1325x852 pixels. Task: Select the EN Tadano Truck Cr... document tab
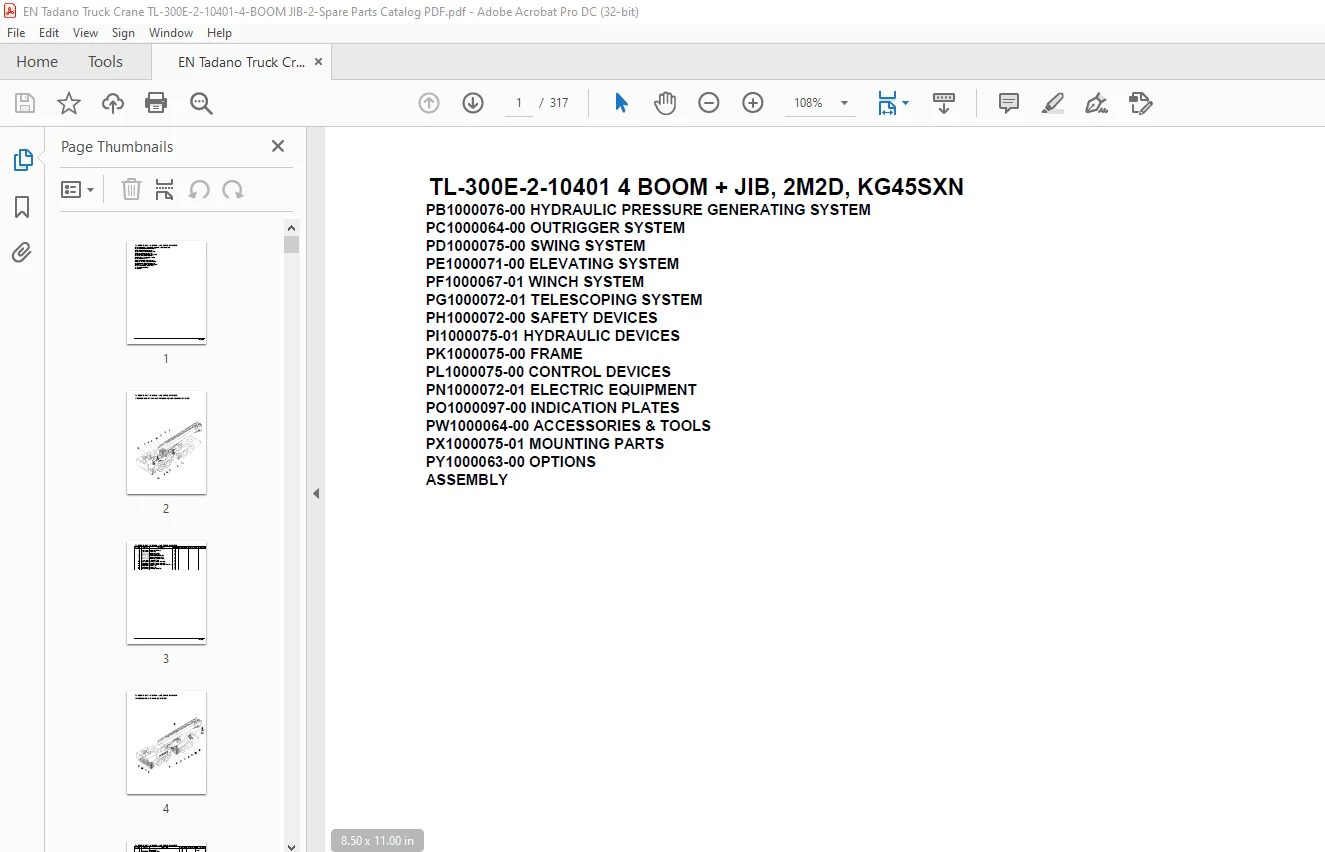pyautogui.click(x=241, y=62)
